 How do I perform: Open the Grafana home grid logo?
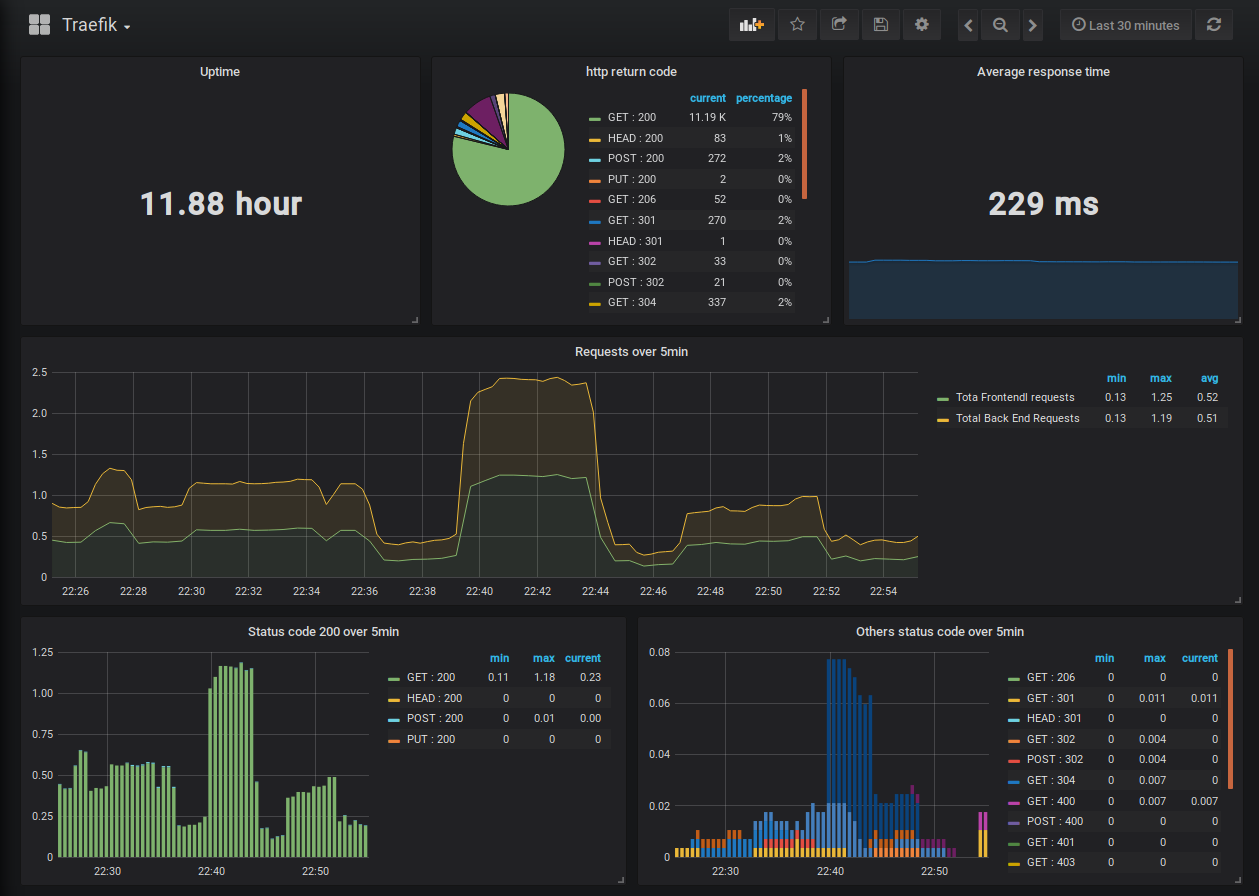[39, 25]
